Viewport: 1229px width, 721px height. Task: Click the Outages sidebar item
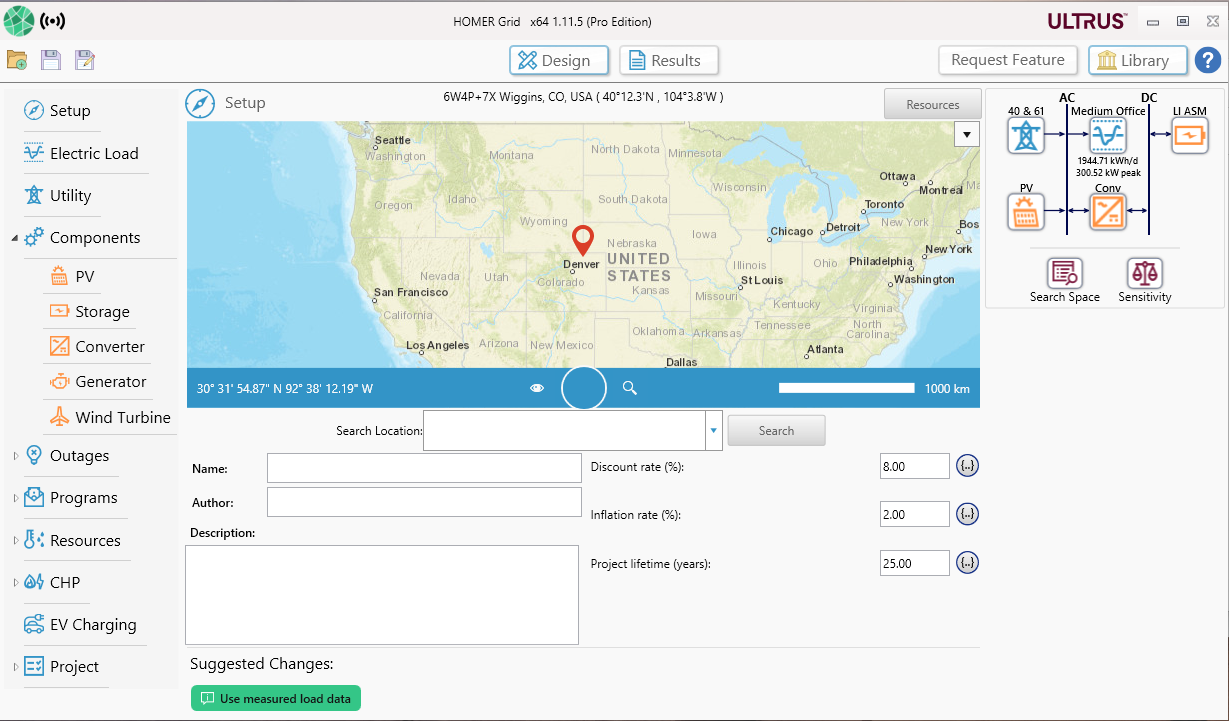coord(66,456)
